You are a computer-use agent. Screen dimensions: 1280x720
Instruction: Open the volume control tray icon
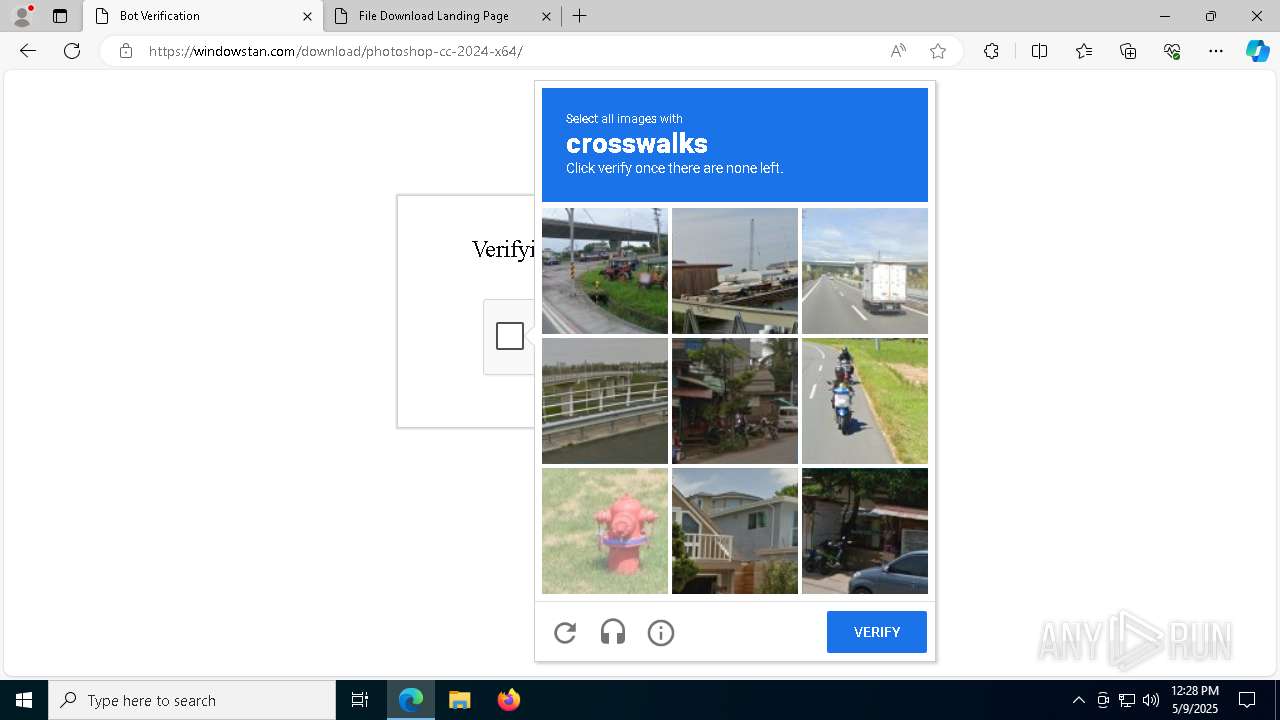pos(1151,700)
